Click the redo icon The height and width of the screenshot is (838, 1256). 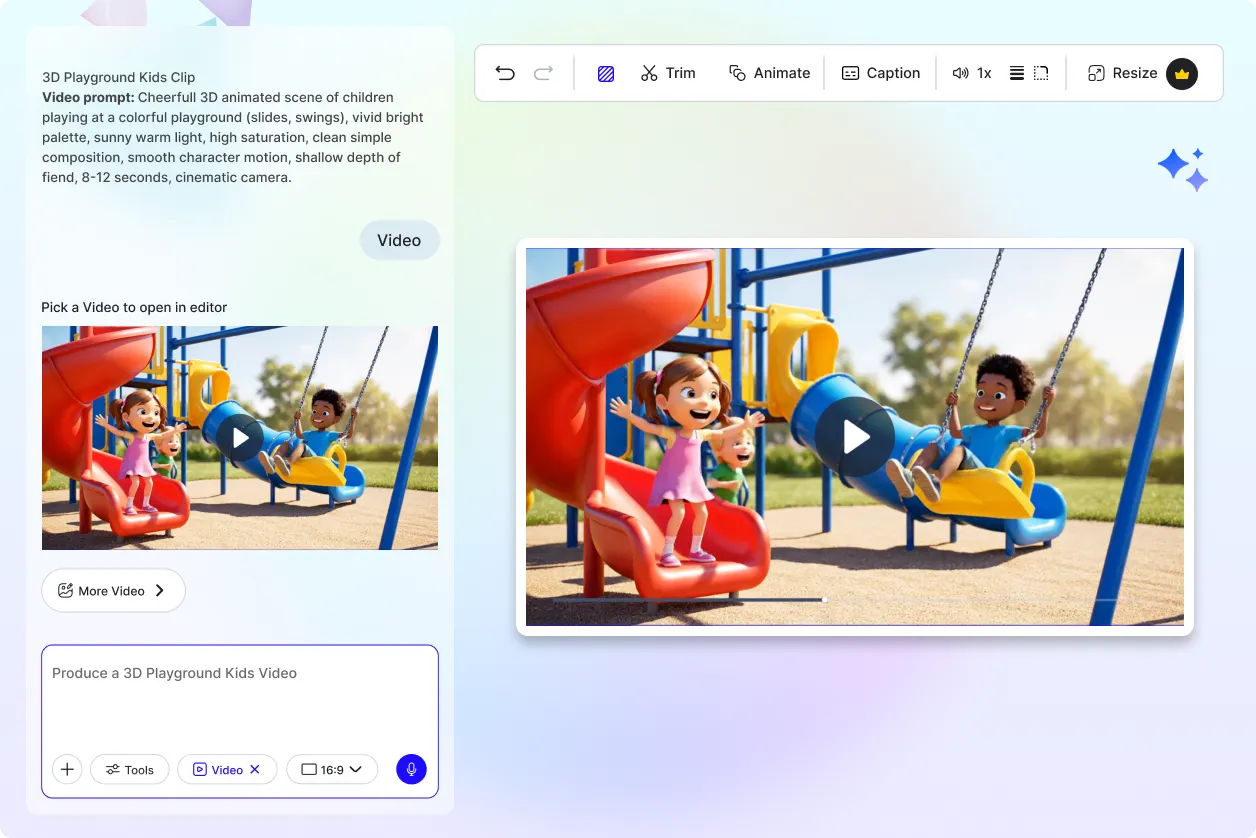[542, 72]
